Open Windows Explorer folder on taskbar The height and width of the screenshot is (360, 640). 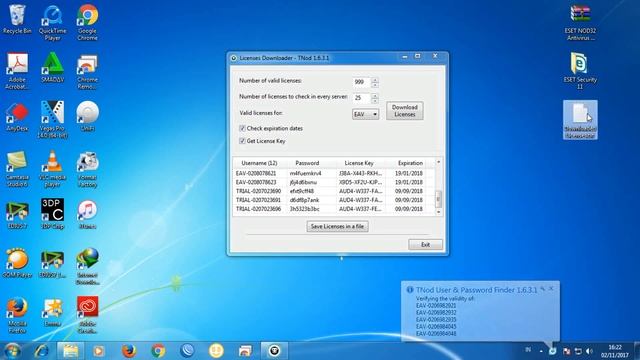(70, 351)
